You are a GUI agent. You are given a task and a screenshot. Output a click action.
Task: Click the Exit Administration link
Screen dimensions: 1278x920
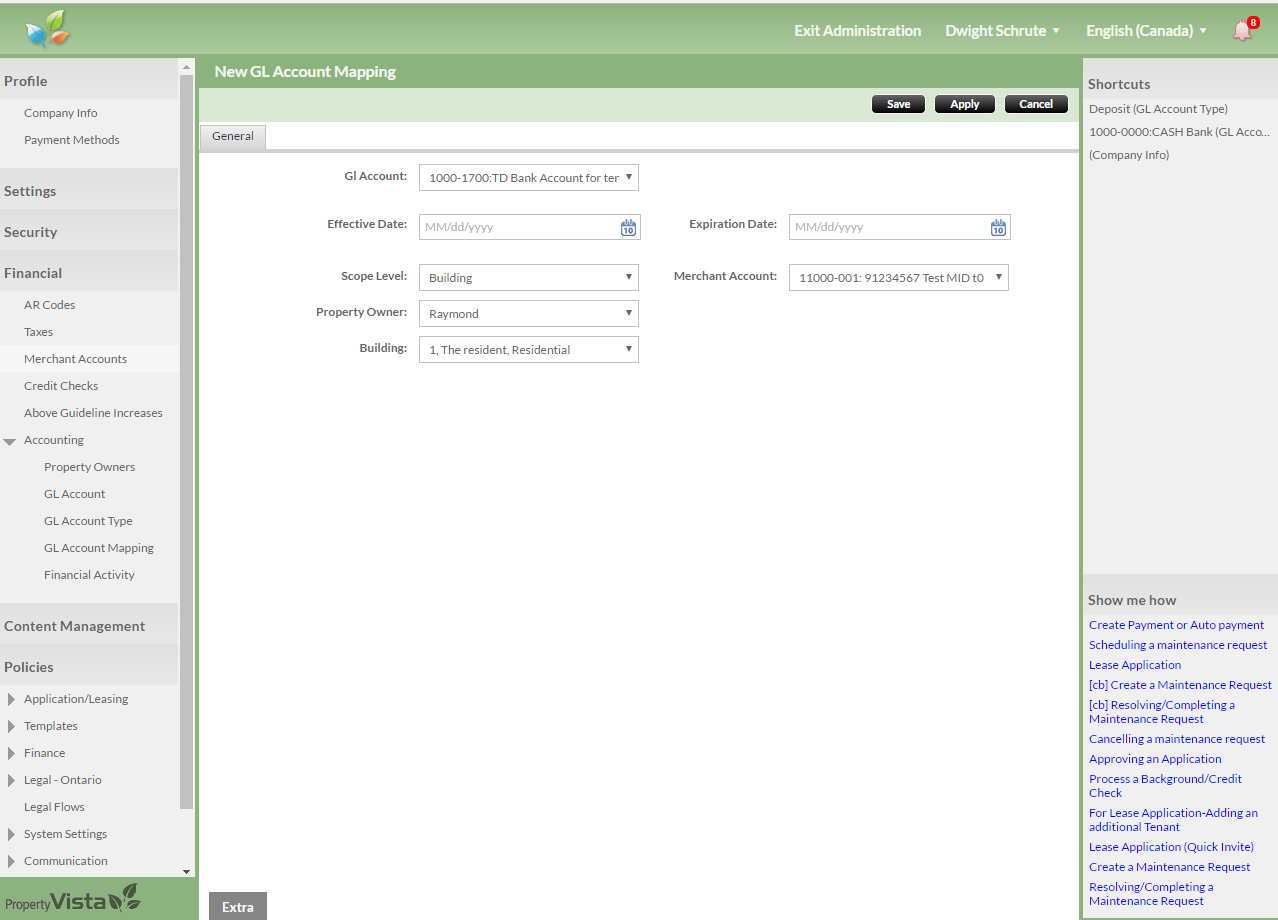[x=857, y=31]
